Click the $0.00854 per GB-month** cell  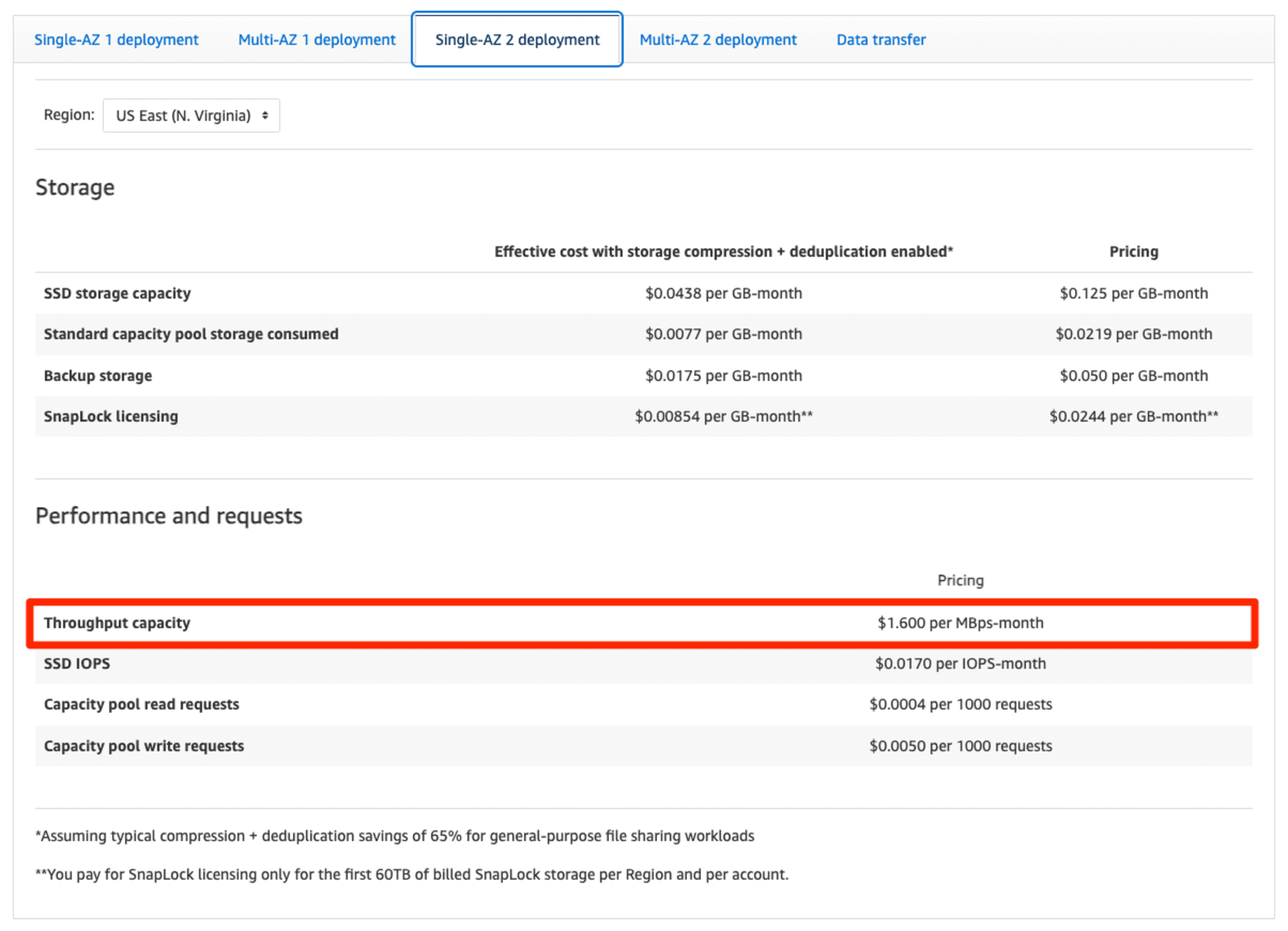pos(723,416)
